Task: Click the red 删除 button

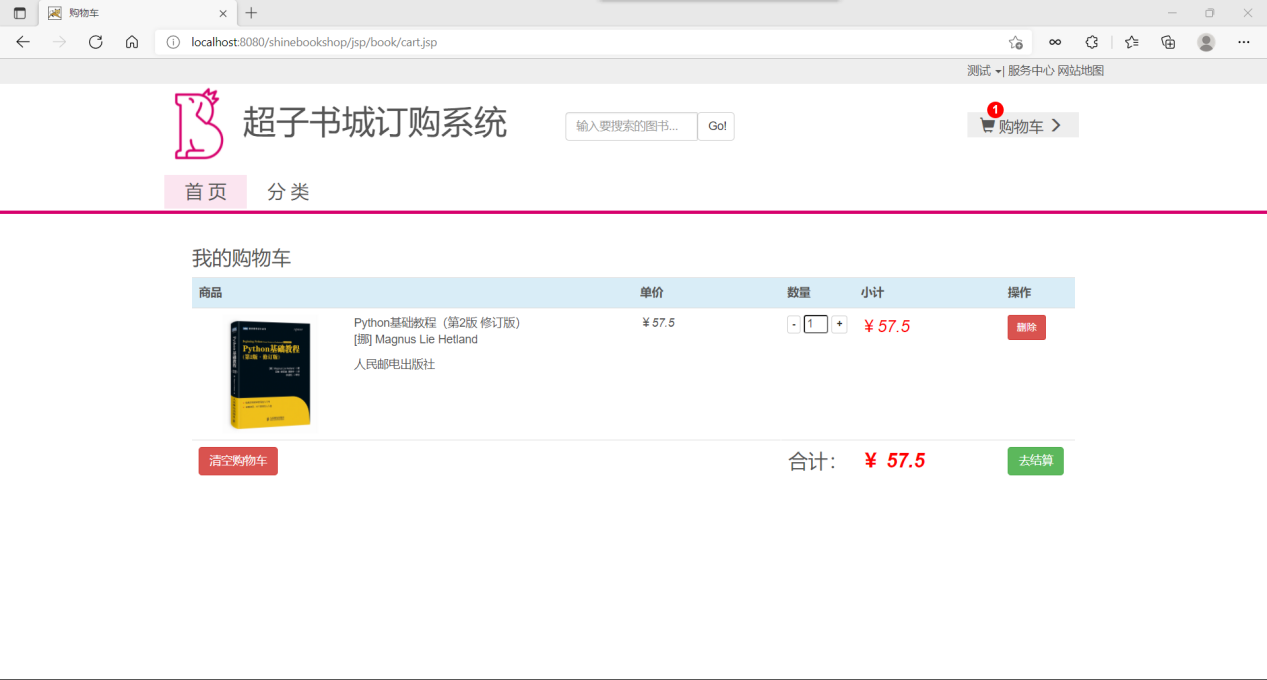Action: tap(1026, 327)
